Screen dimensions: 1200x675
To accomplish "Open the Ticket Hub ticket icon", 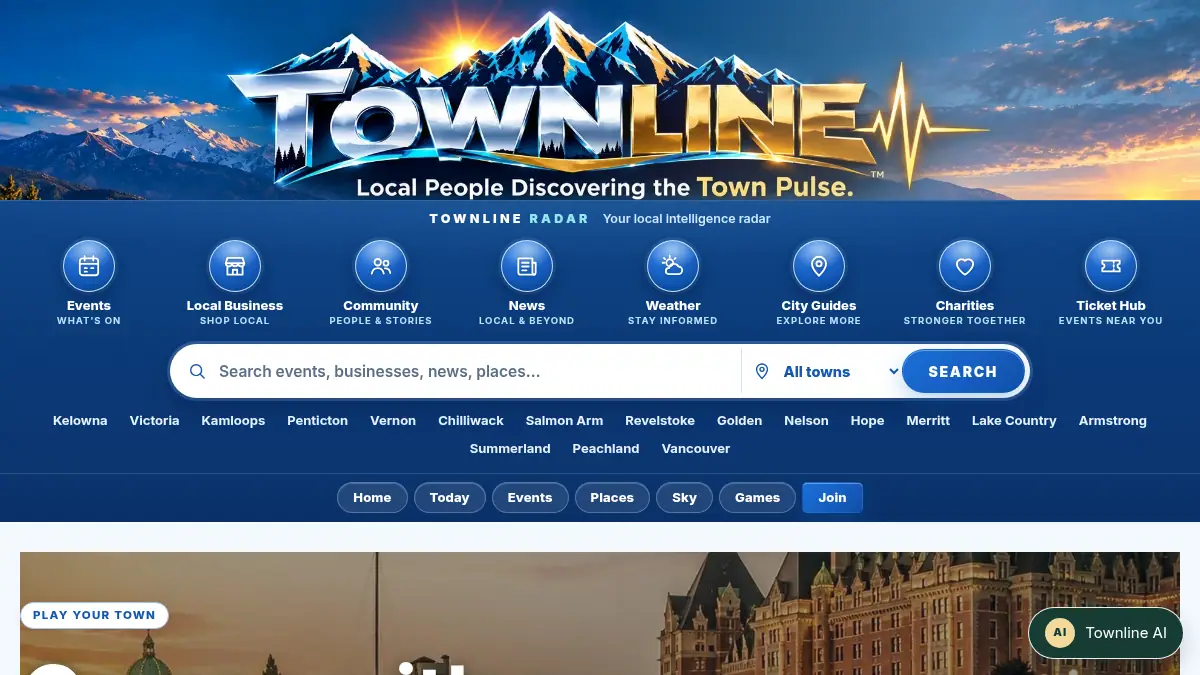I will coord(1111,266).
